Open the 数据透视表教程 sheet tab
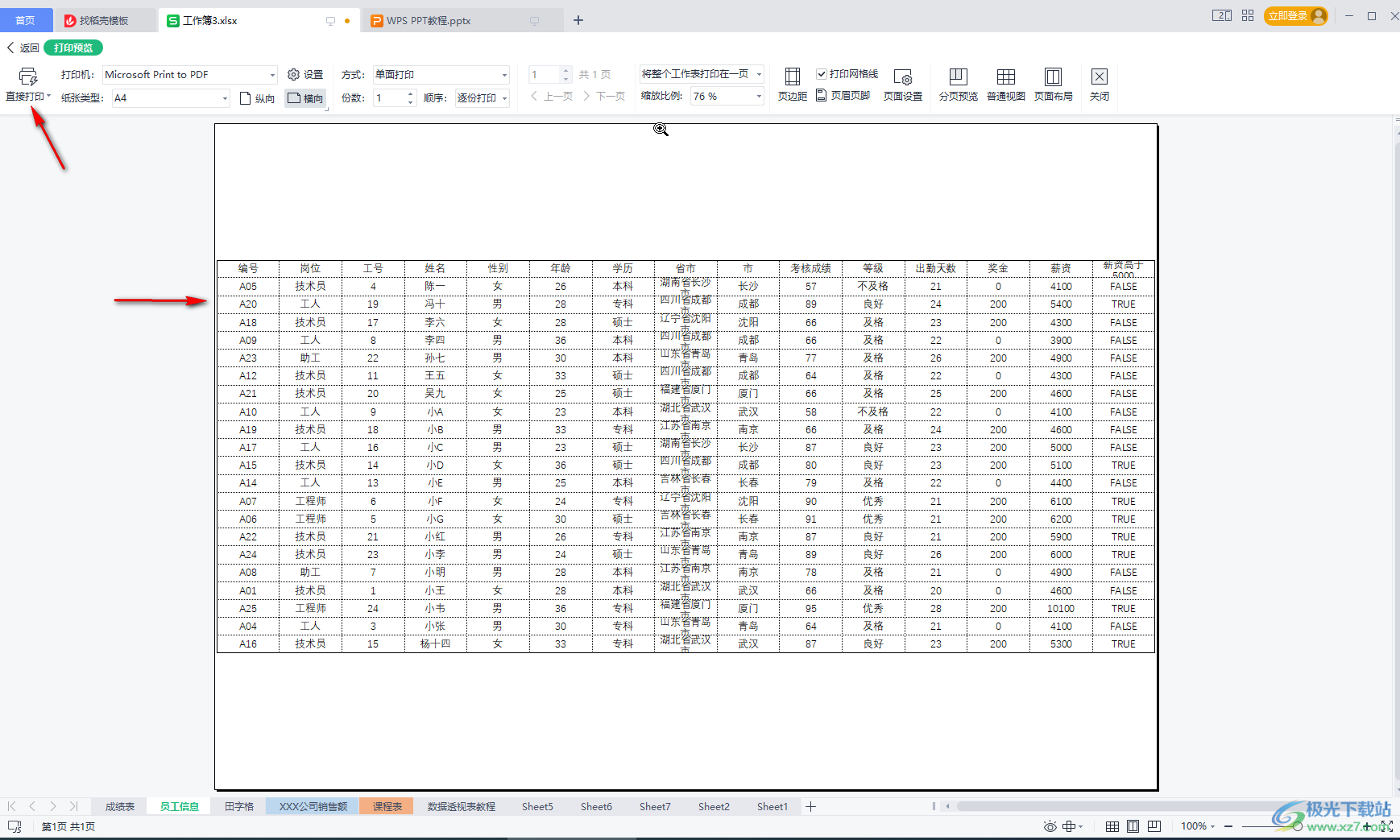Image resolution: width=1400 pixels, height=840 pixels. 461,806
